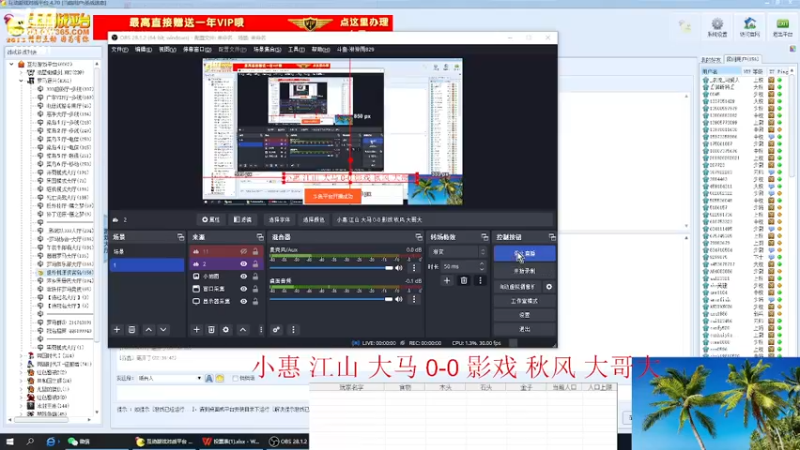800x450 pixels.
Task: Open Mic/Aux channel three-dot options
Action: (414, 267)
